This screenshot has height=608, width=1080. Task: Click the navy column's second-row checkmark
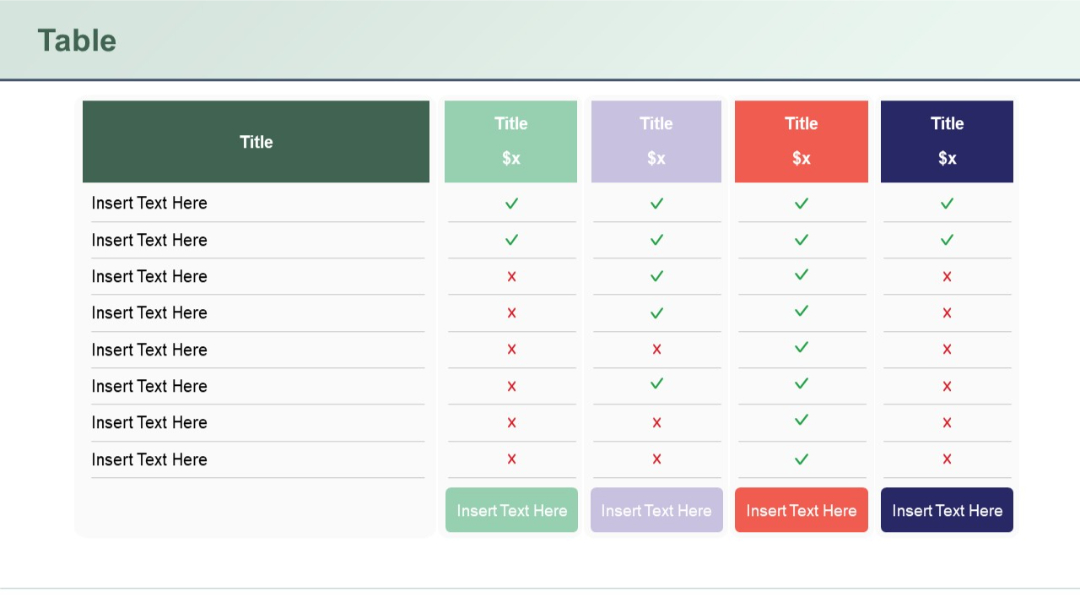(x=946, y=240)
